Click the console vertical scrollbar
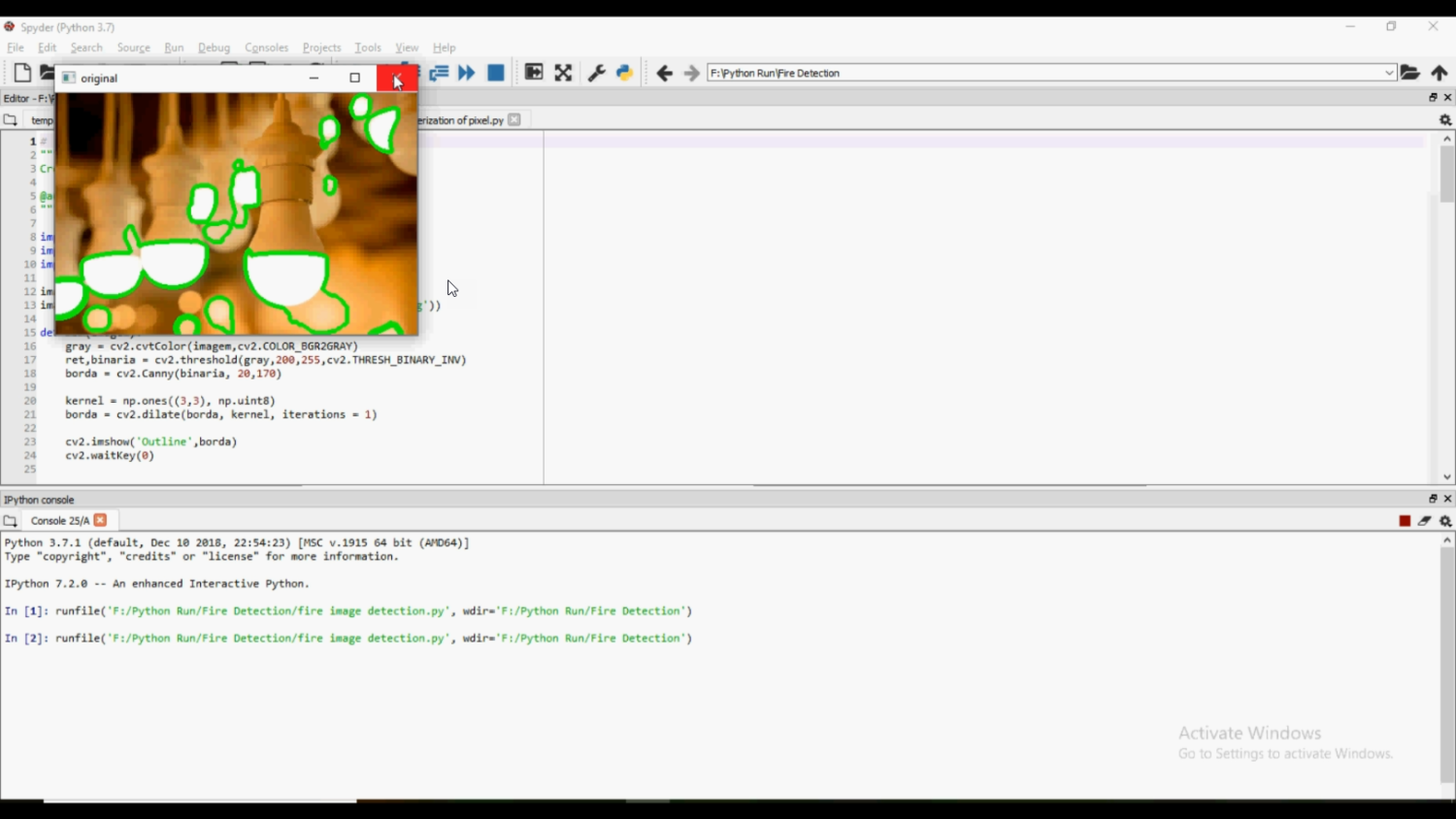This screenshot has height=819, width=1456. pos(1447,660)
